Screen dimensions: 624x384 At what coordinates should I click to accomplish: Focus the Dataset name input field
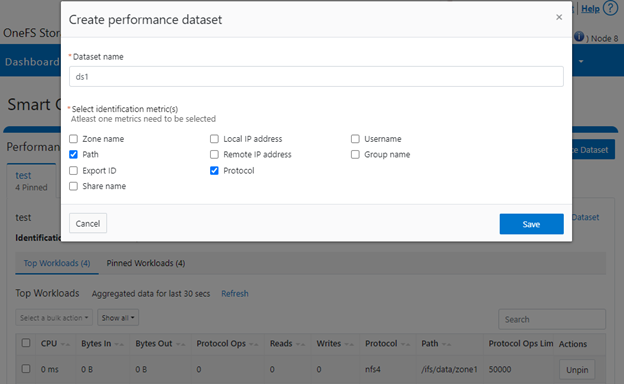[x=316, y=76]
